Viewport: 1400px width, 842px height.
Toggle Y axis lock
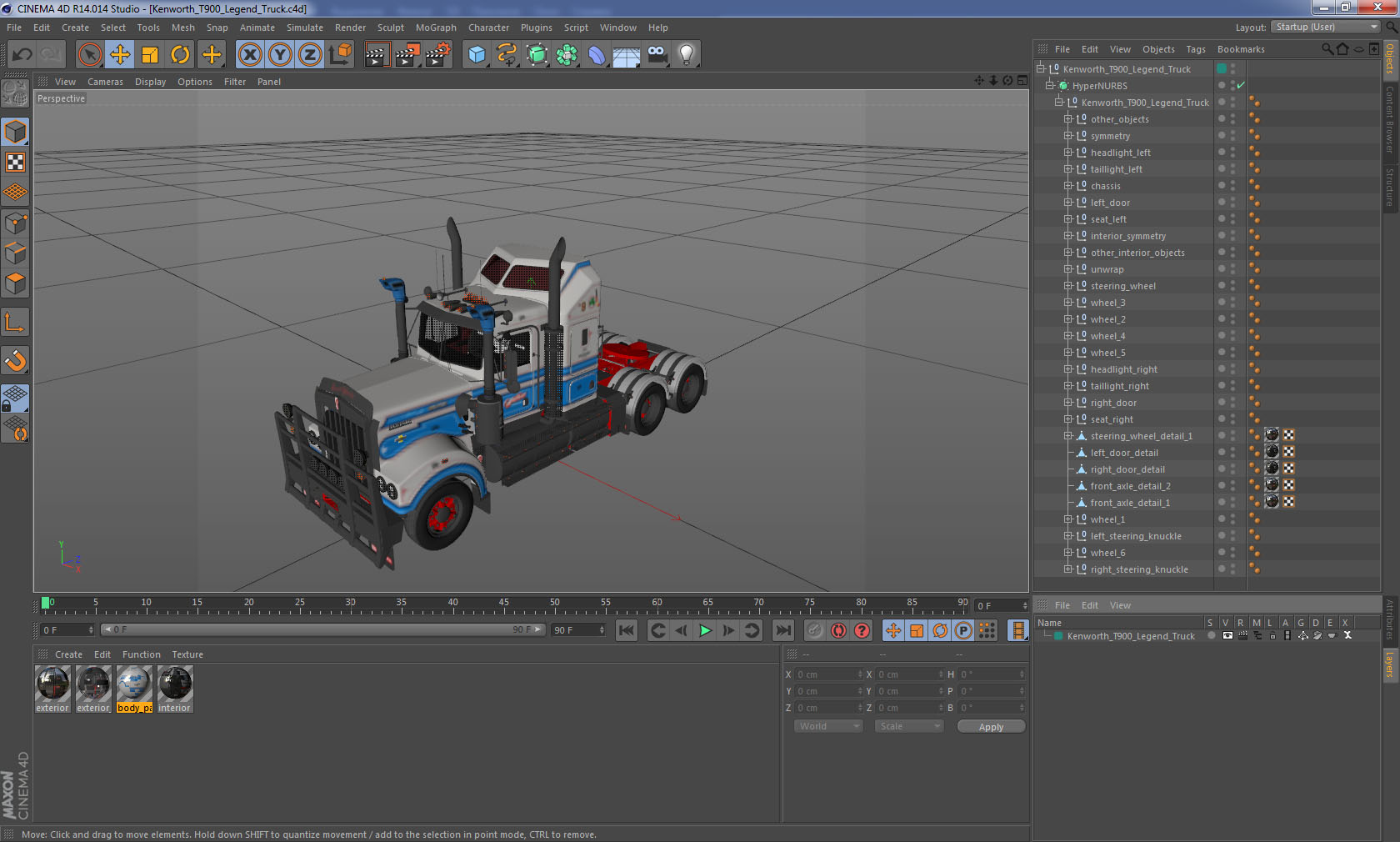[280, 55]
